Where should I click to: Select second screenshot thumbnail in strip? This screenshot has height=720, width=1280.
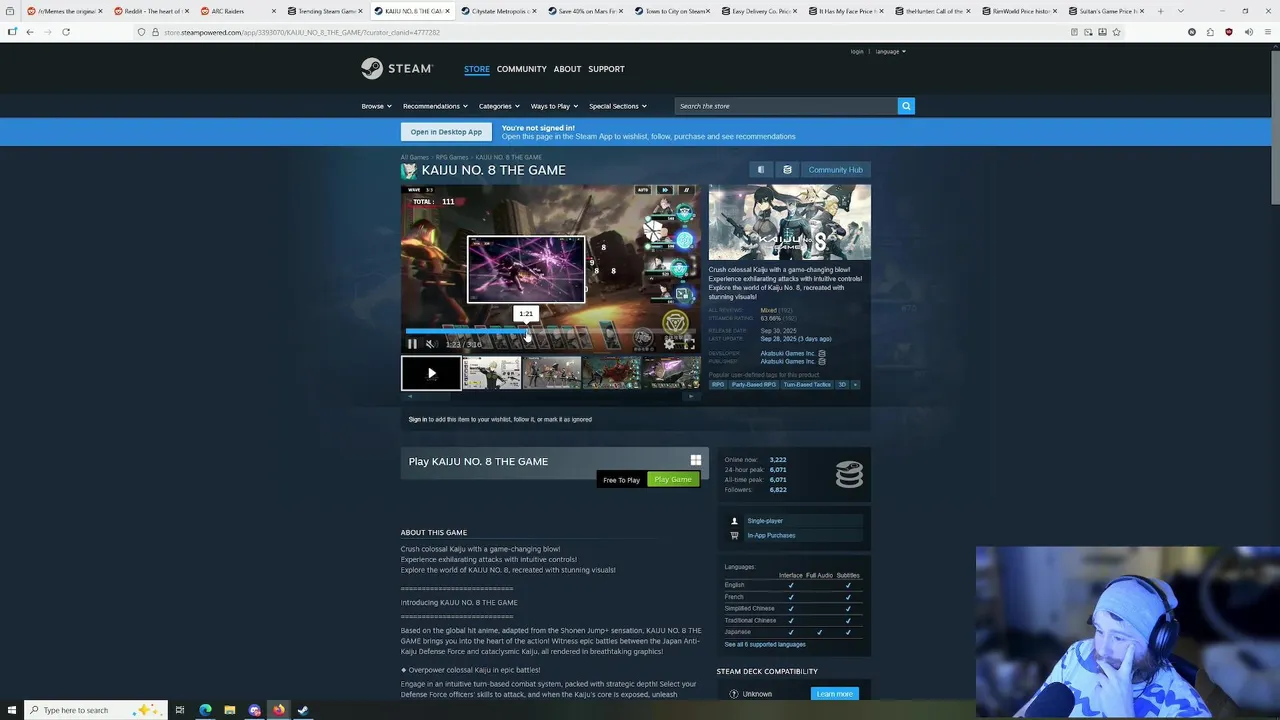point(552,373)
